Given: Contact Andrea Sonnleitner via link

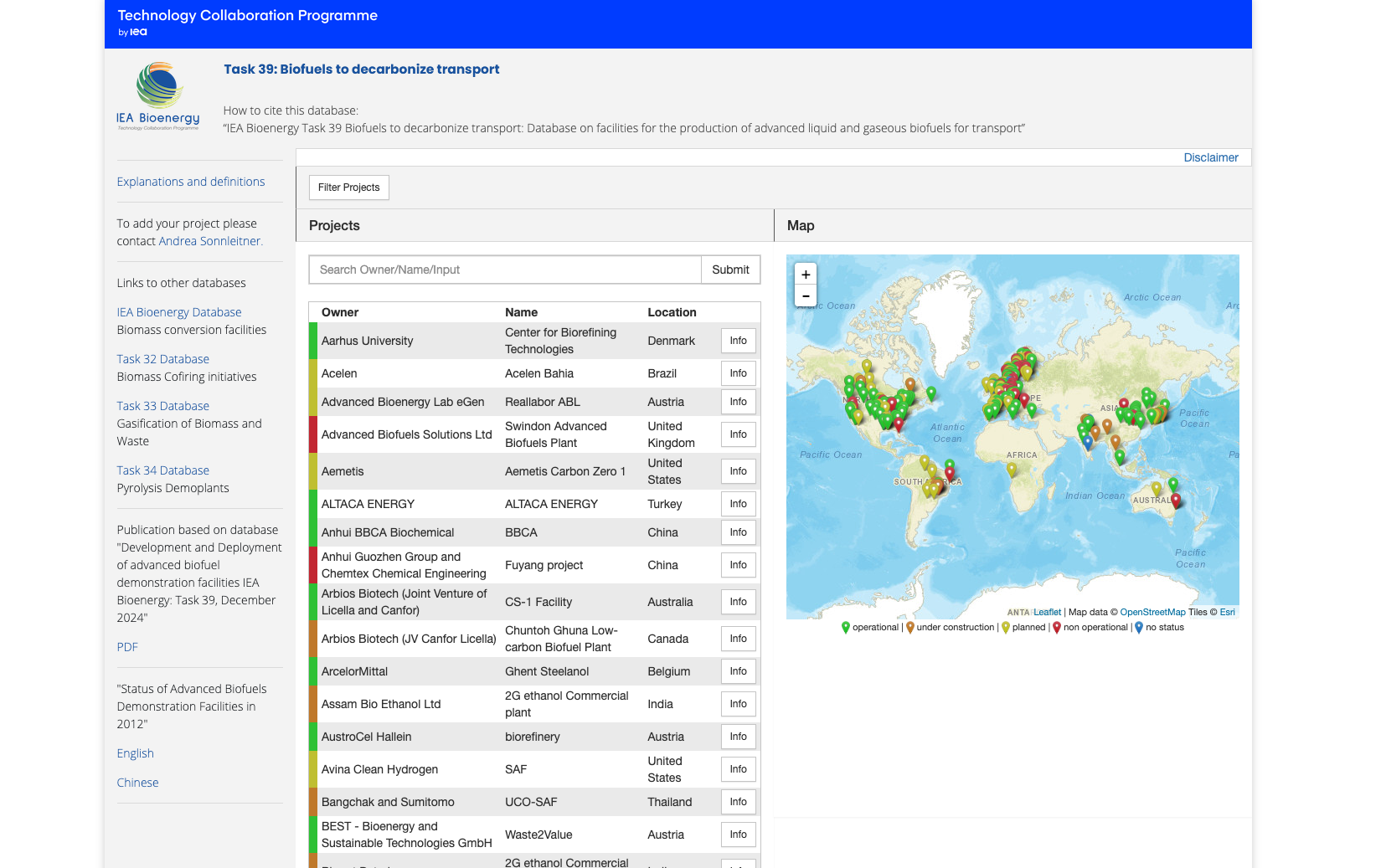Looking at the screenshot, I should [210, 241].
